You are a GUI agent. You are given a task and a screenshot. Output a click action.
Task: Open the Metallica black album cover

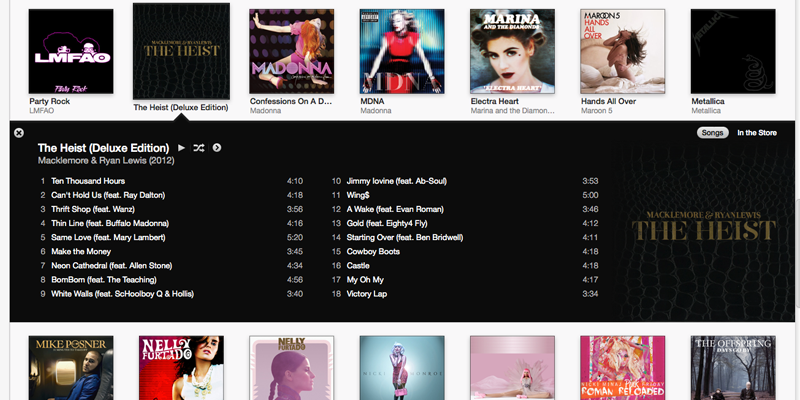click(733, 51)
